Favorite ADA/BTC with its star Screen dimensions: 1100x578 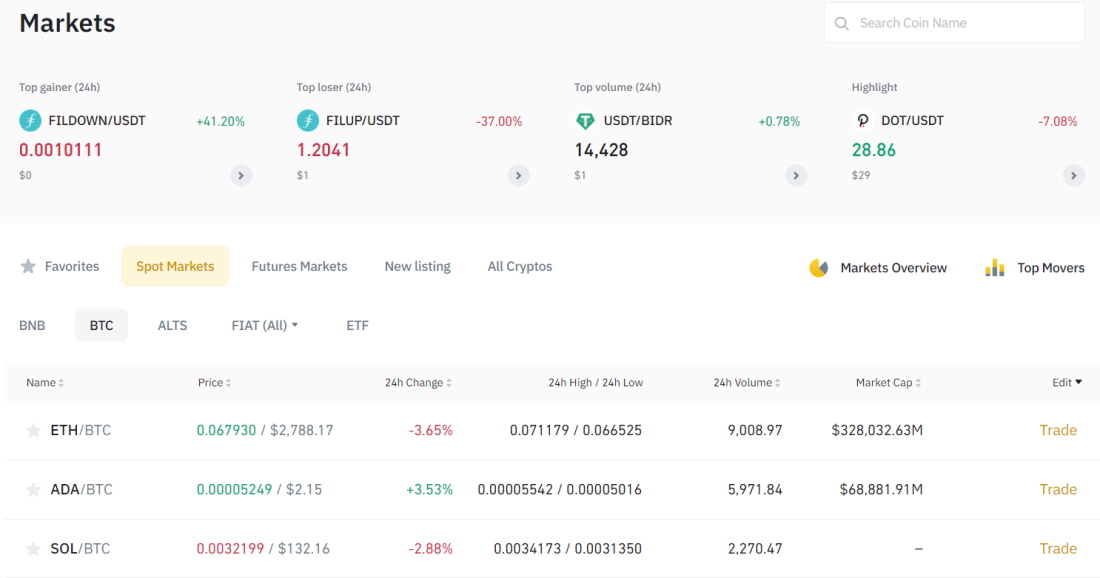click(33, 490)
